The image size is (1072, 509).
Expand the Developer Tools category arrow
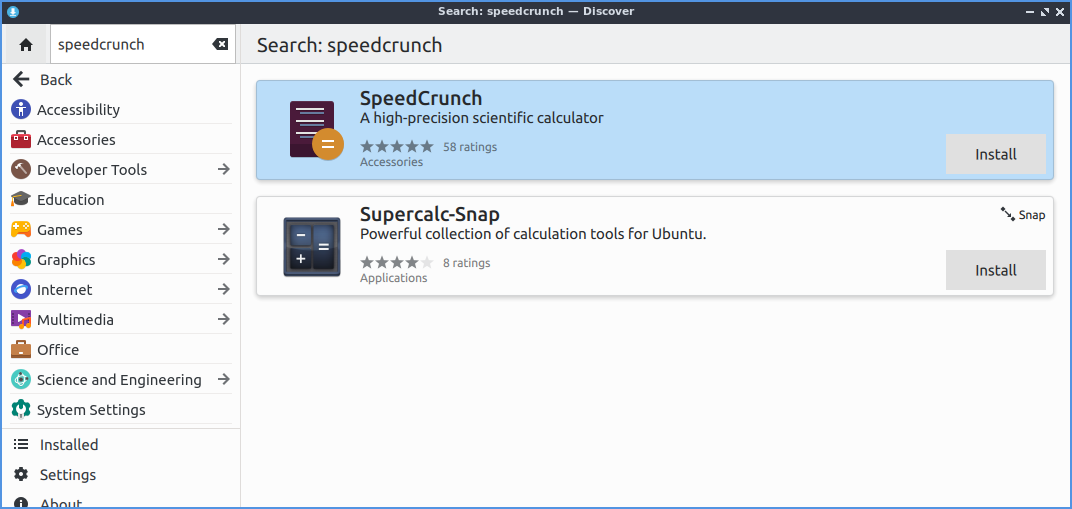tap(223, 170)
